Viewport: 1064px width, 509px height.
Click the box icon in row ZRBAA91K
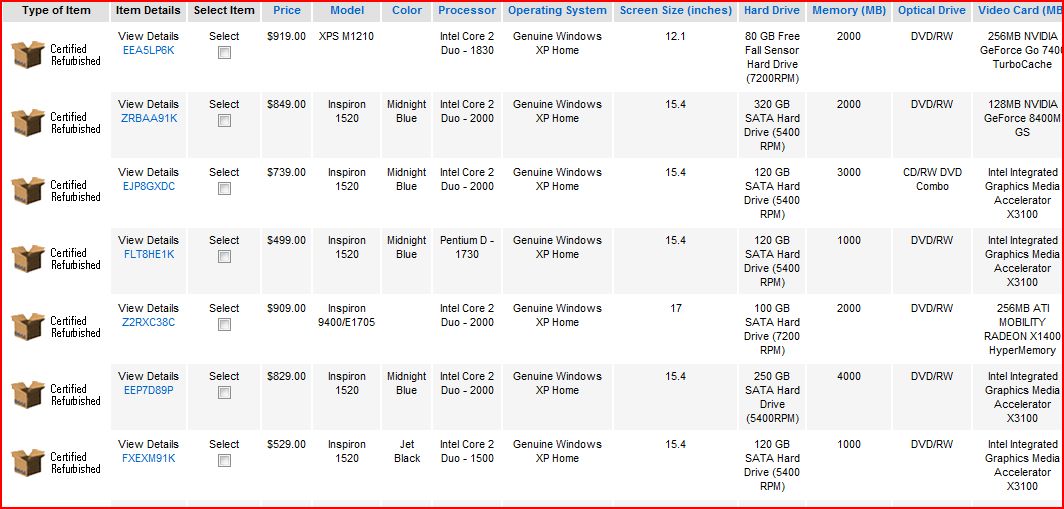click(28, 122)
